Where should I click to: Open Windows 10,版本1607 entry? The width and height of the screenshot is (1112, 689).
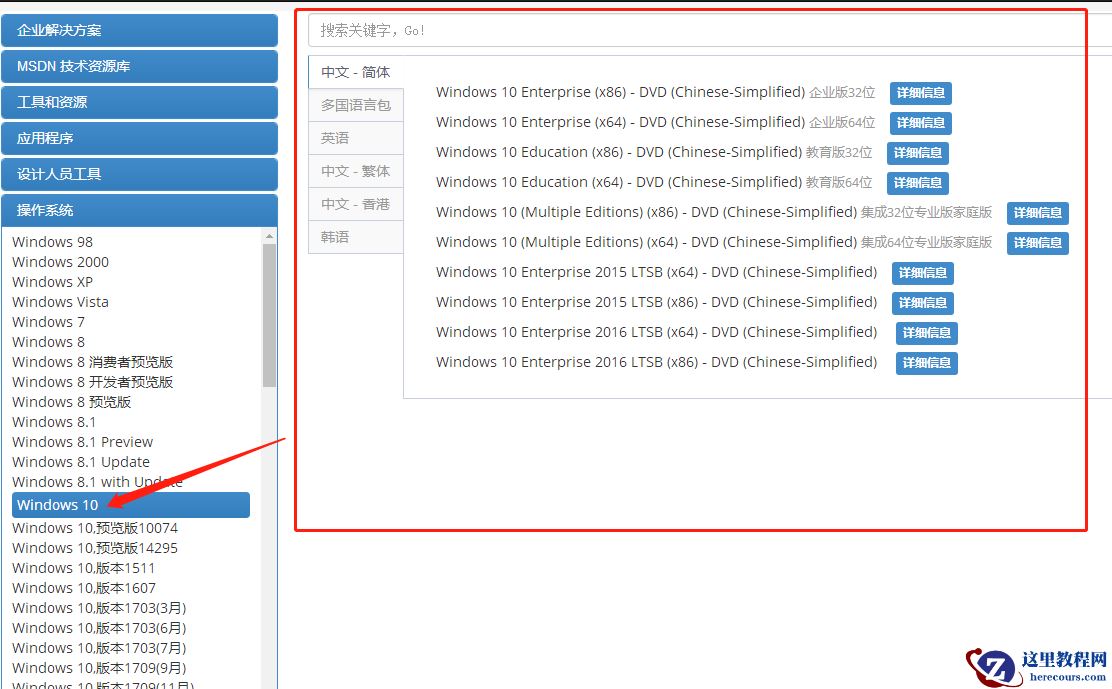click(82, 587)
